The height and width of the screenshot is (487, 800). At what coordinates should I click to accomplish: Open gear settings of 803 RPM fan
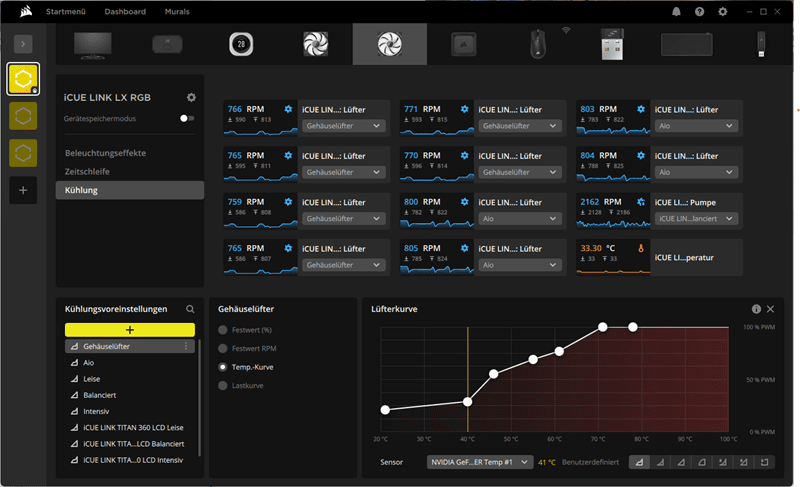[641, 109]
